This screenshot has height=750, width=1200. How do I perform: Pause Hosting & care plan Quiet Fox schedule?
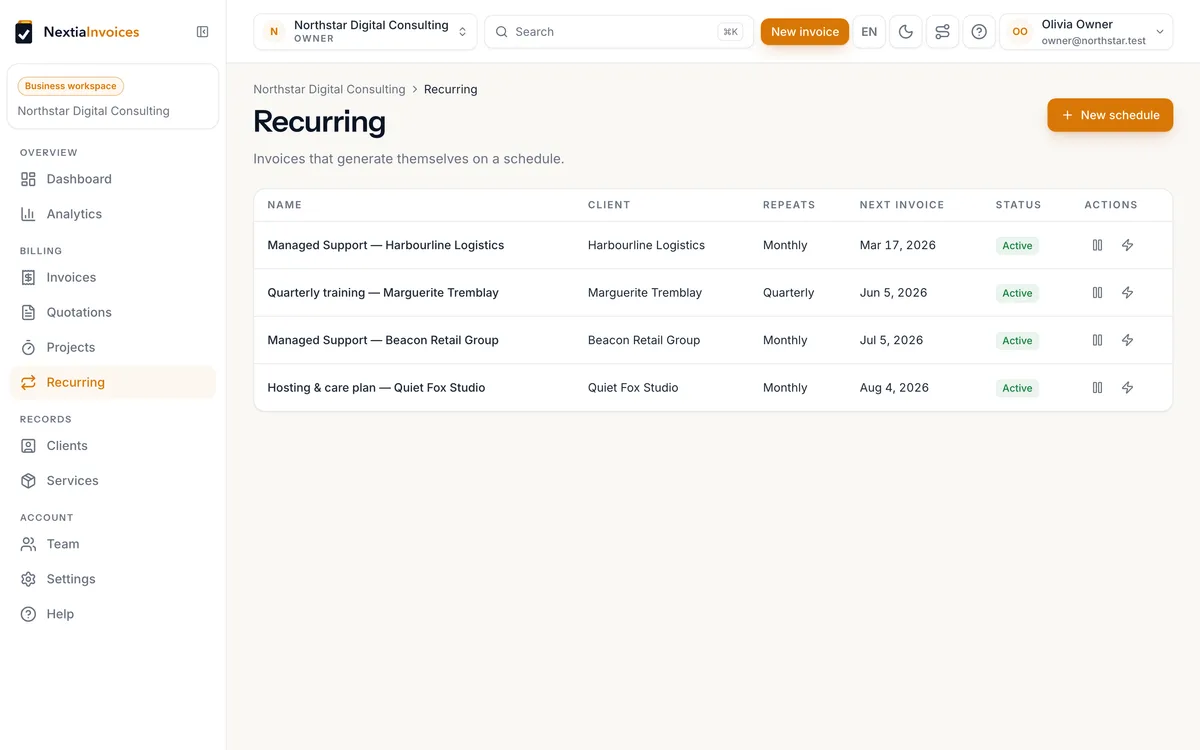coord(1097,388)
